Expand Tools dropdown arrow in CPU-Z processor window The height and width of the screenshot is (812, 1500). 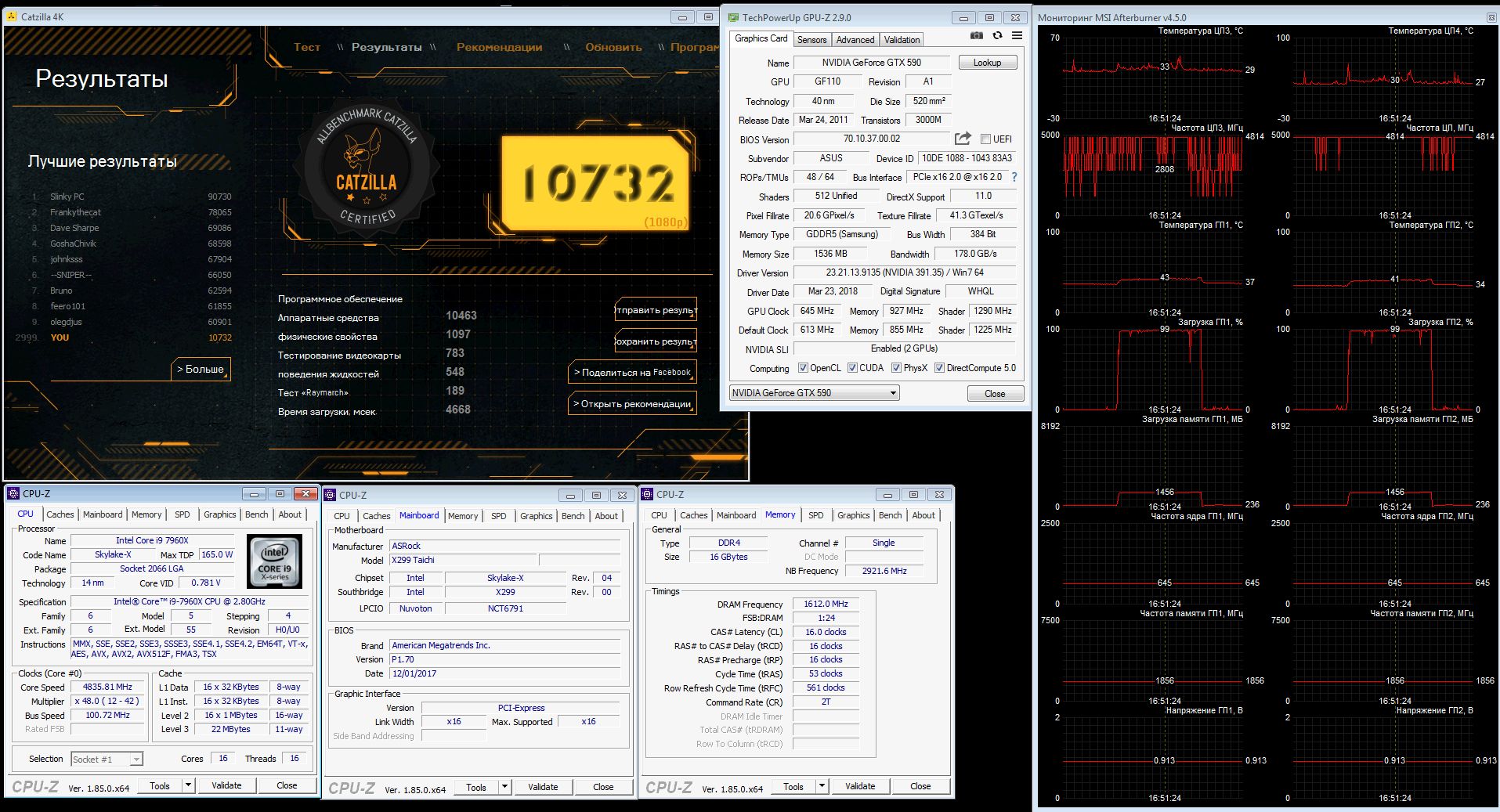click(x=188, y=785)
